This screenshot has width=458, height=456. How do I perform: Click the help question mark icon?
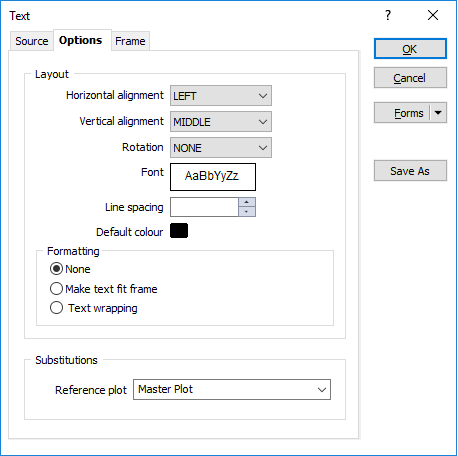(388, 15)
